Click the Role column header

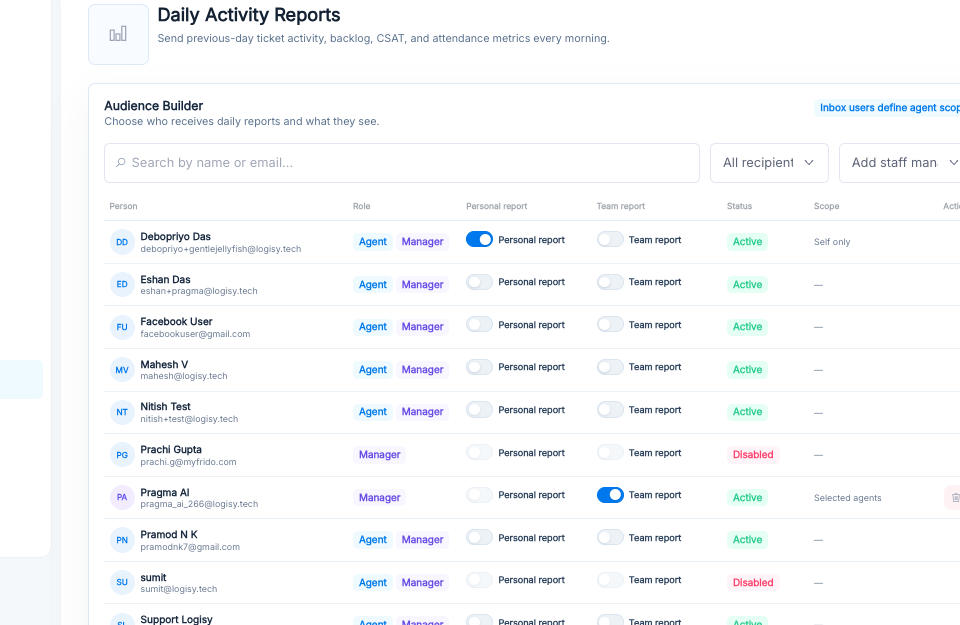click(361, 206)
